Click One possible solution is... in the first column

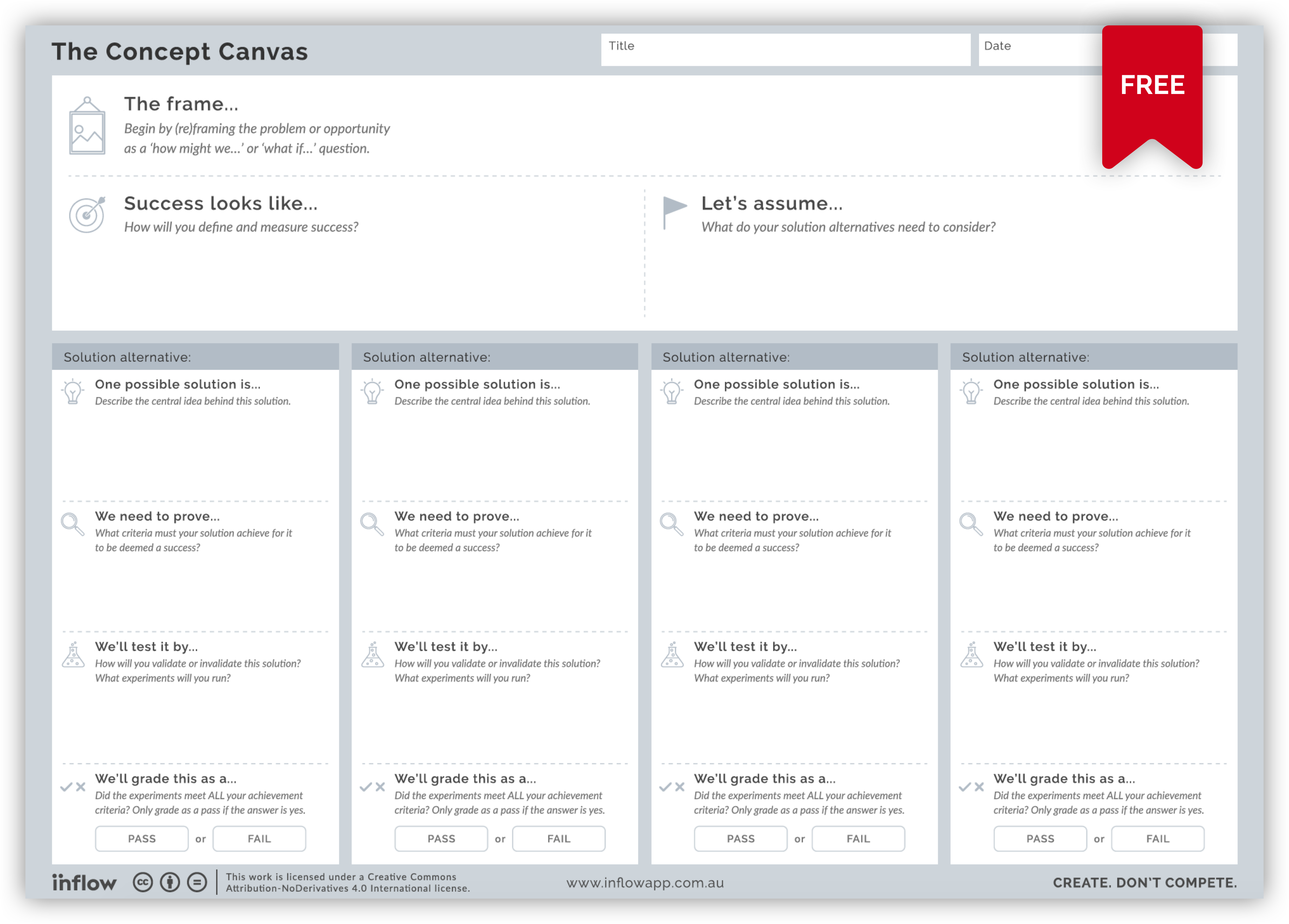point(178,384)
